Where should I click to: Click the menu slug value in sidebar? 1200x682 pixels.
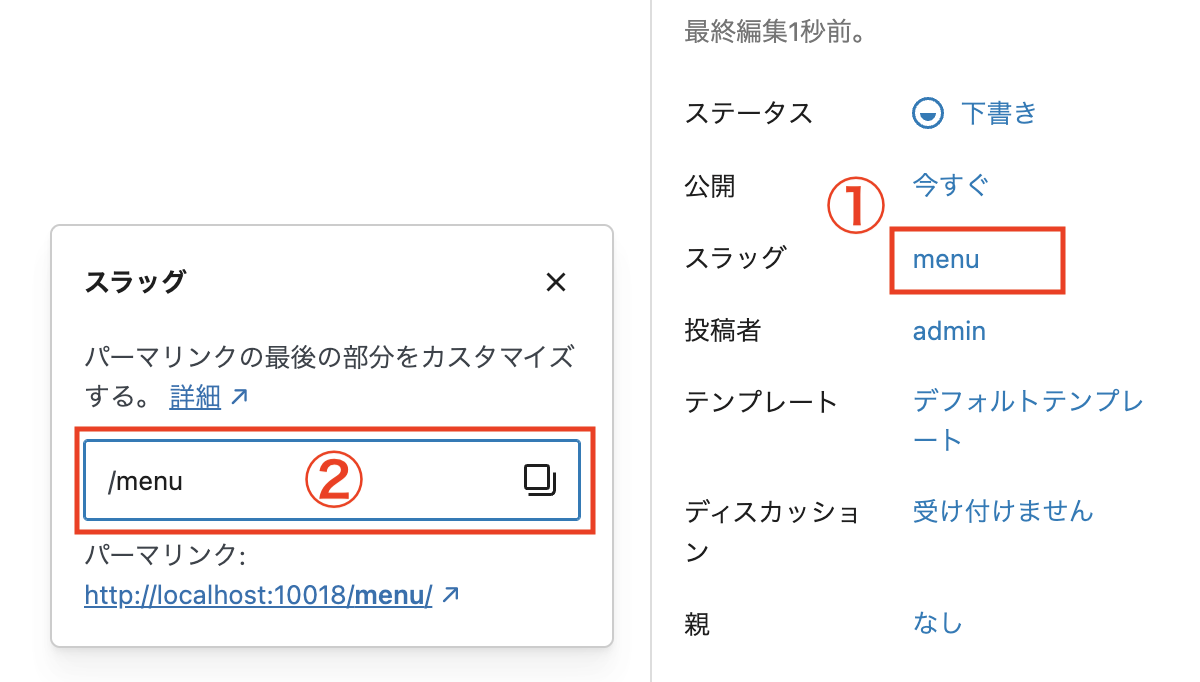(x=946, y=260)
